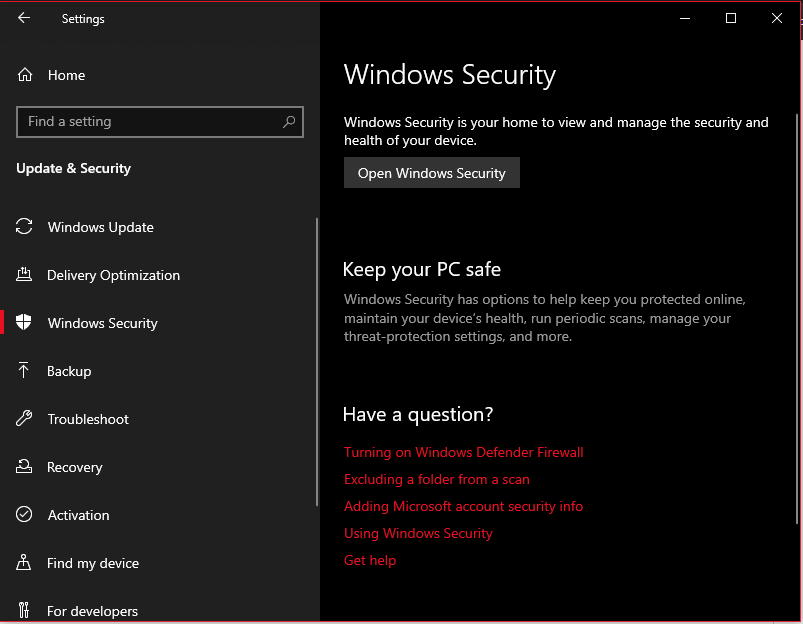The image size is (803, 624).
Task: Click the Windows Security shield icon
Action: pyautogui.click(x=24, y=322)
